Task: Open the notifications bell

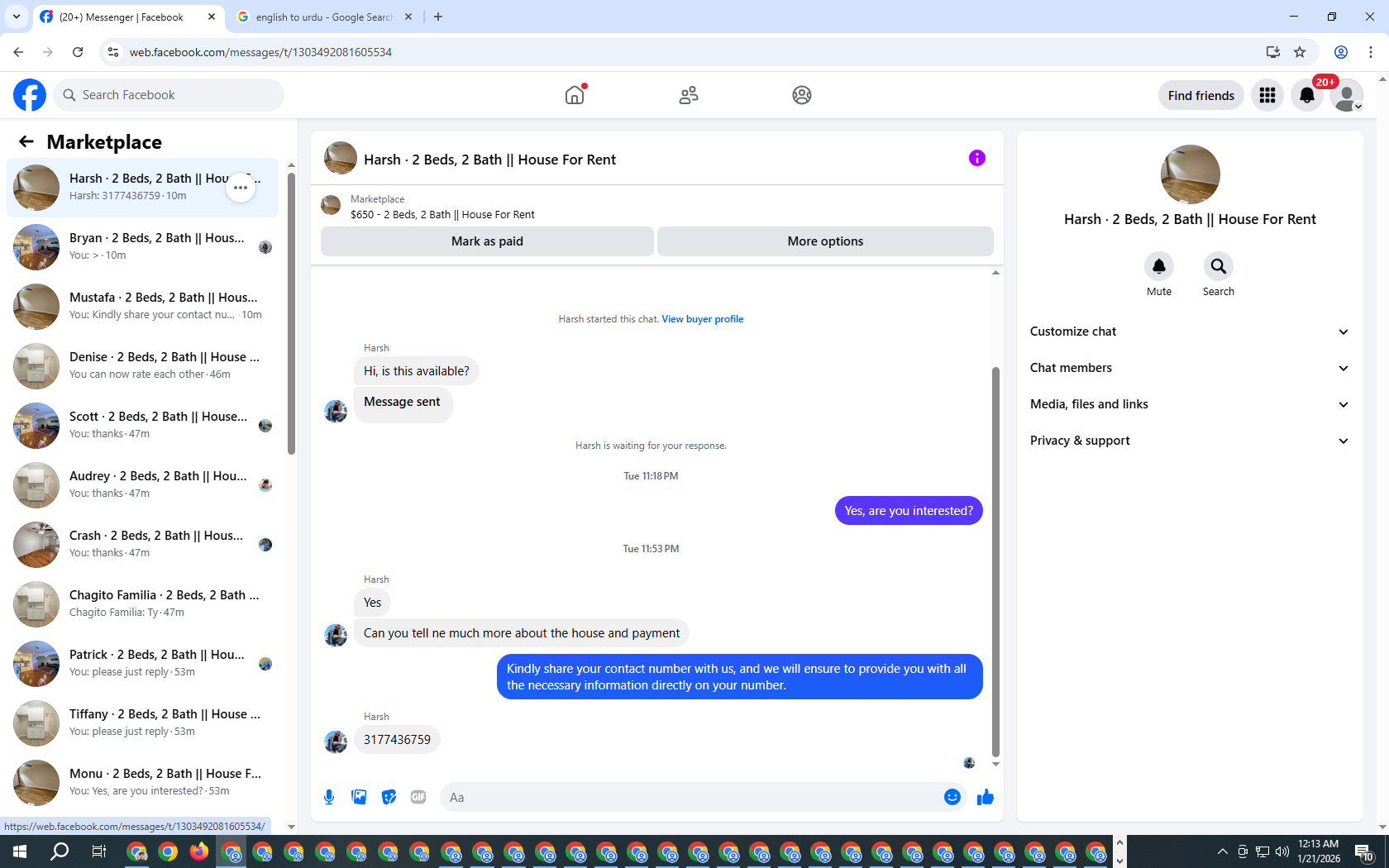Action: [1307, 95]
